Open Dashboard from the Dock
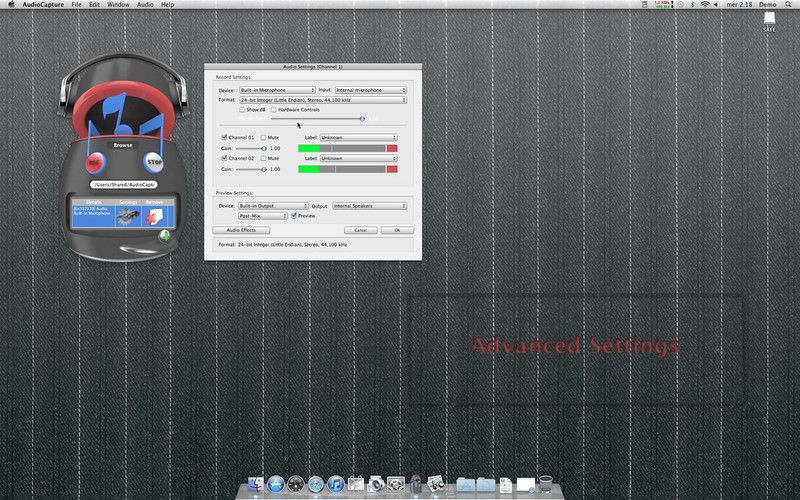The width and height of the screenshot is (800, 500). 295,484
